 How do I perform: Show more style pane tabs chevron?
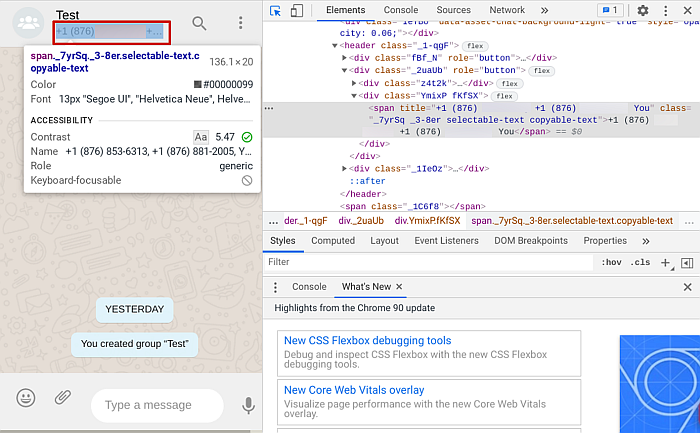pos(646,241)
